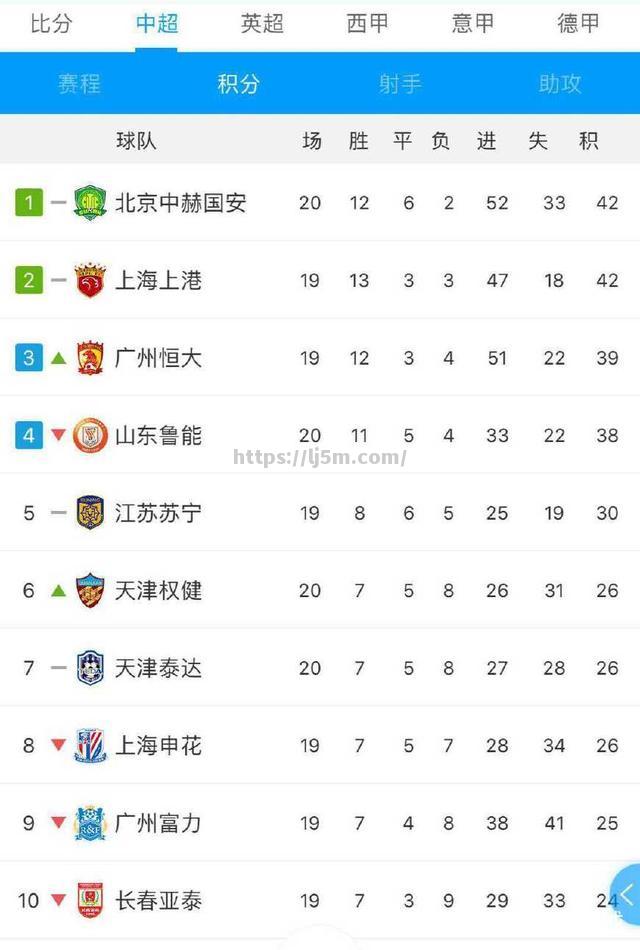
Task: Open the 赛程 schedule section
Action: click(x=79, y=83)
